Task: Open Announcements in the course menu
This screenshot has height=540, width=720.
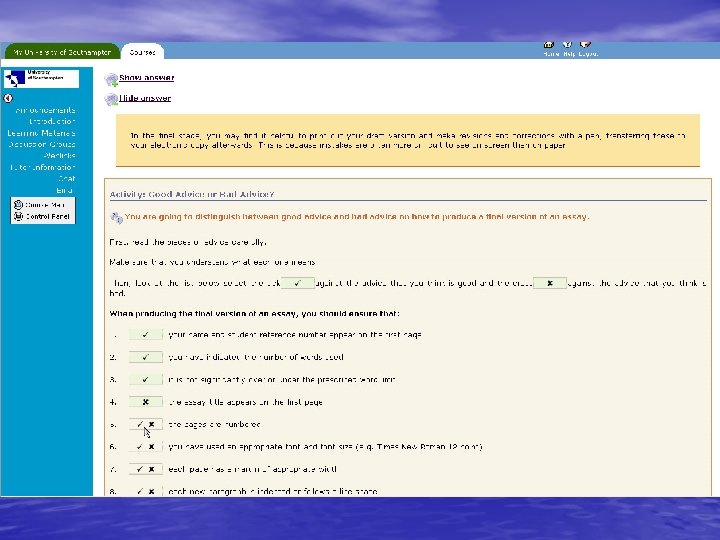Action: [x=45, y=110]
